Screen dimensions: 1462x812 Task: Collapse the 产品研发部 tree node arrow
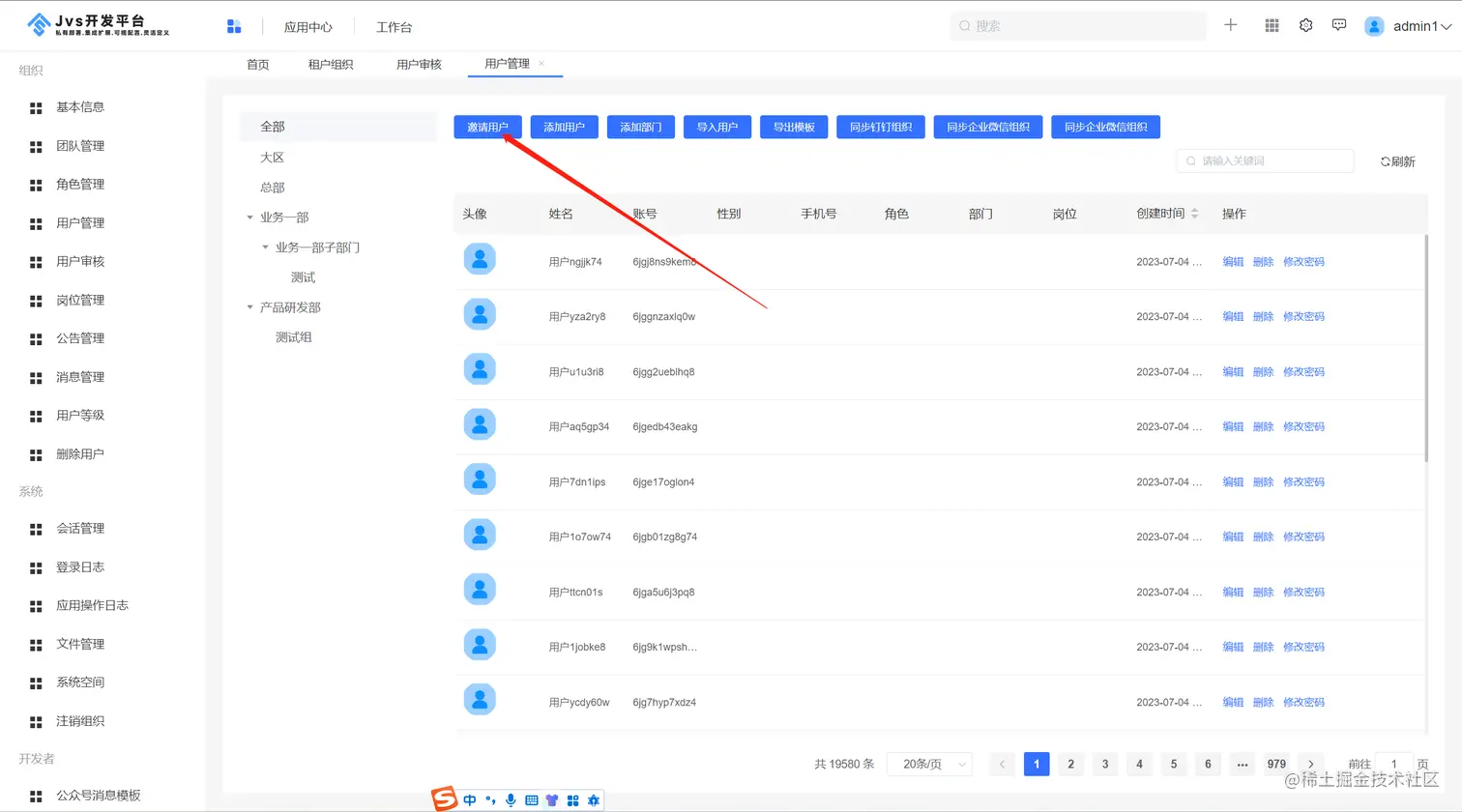coord(249,307)
